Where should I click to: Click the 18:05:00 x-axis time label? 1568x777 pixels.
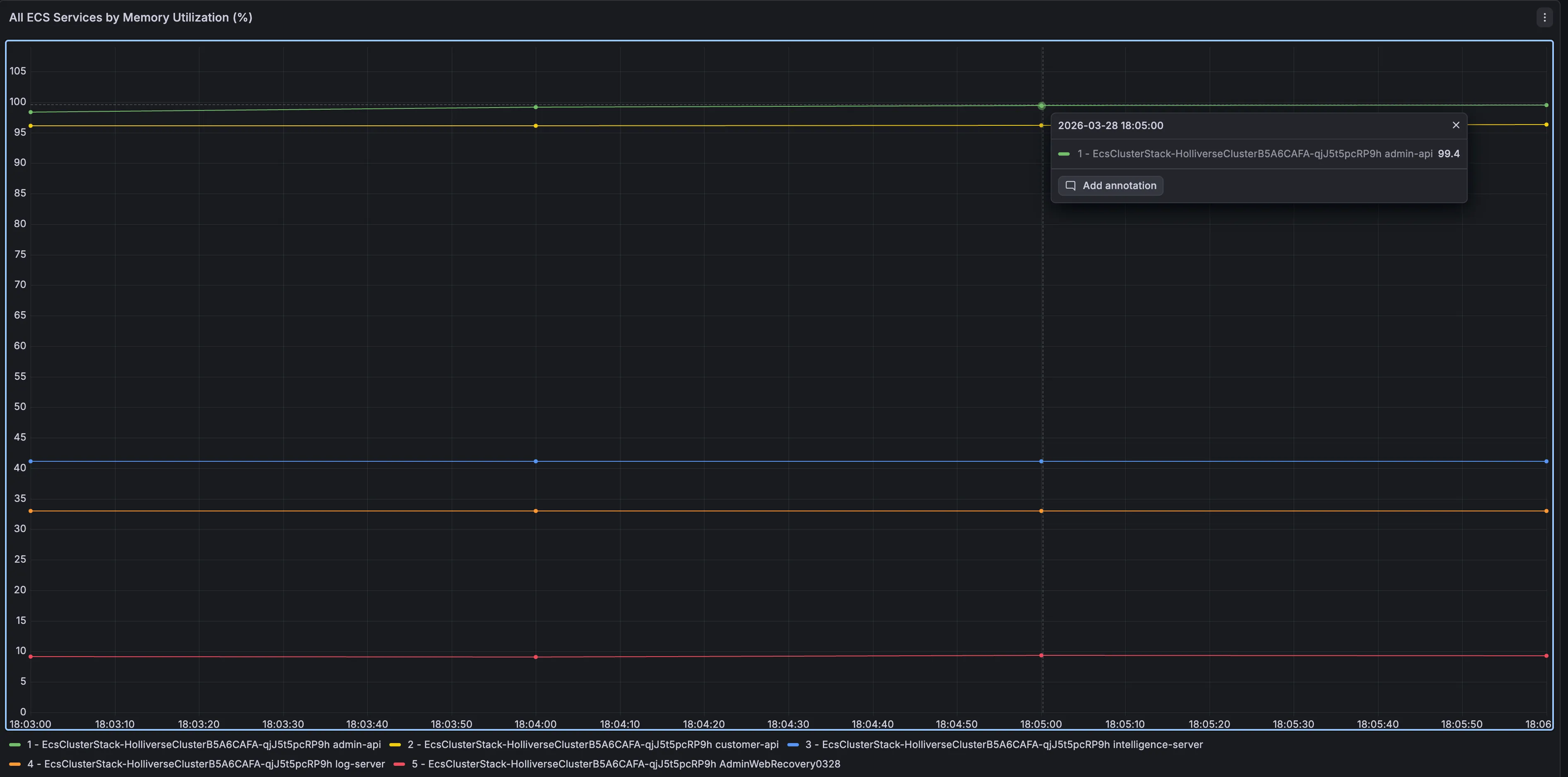coord(1041,724)
